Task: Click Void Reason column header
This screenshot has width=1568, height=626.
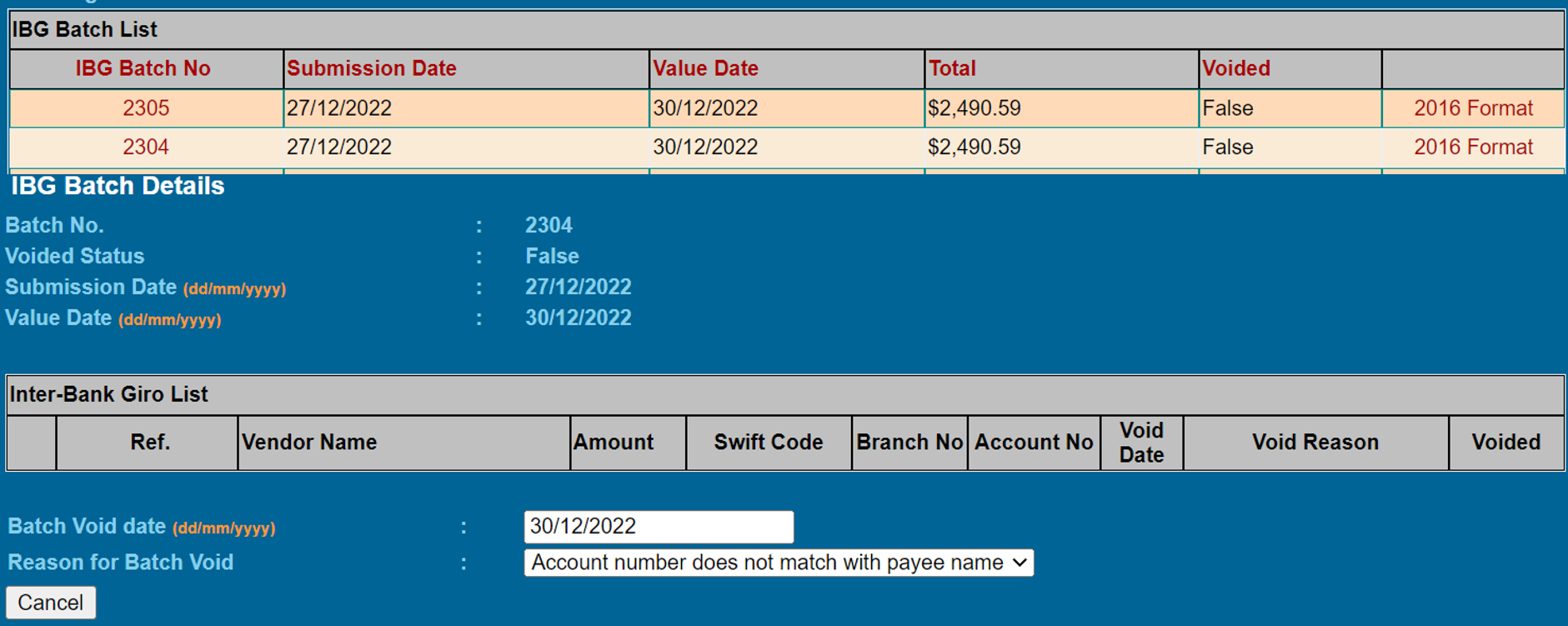Action: [1315, 443]
